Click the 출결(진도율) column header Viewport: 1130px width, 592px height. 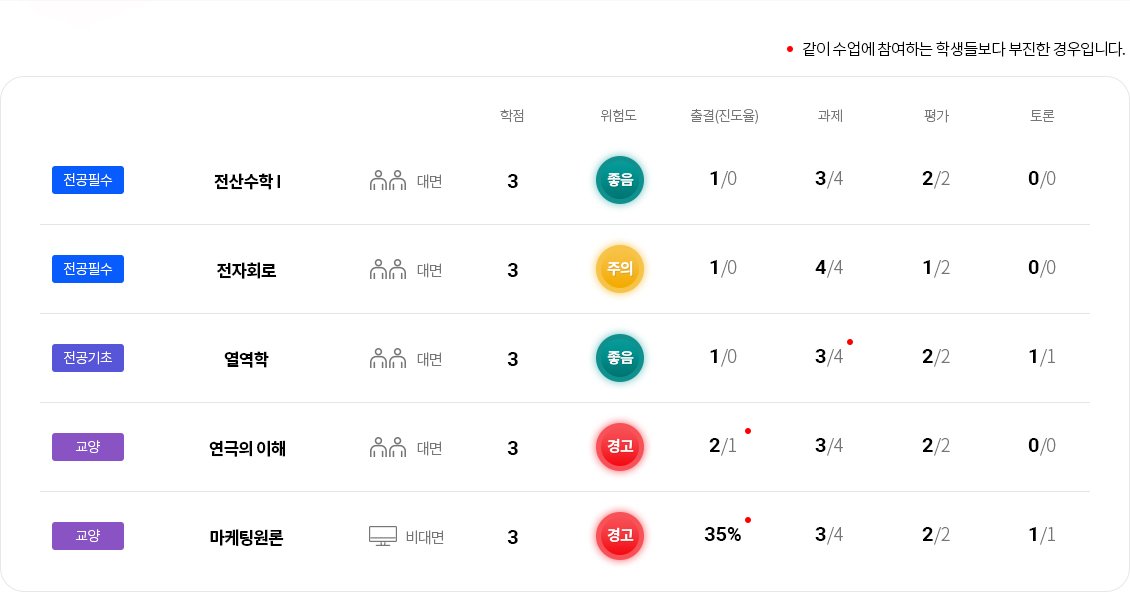(x=724, y=116)
